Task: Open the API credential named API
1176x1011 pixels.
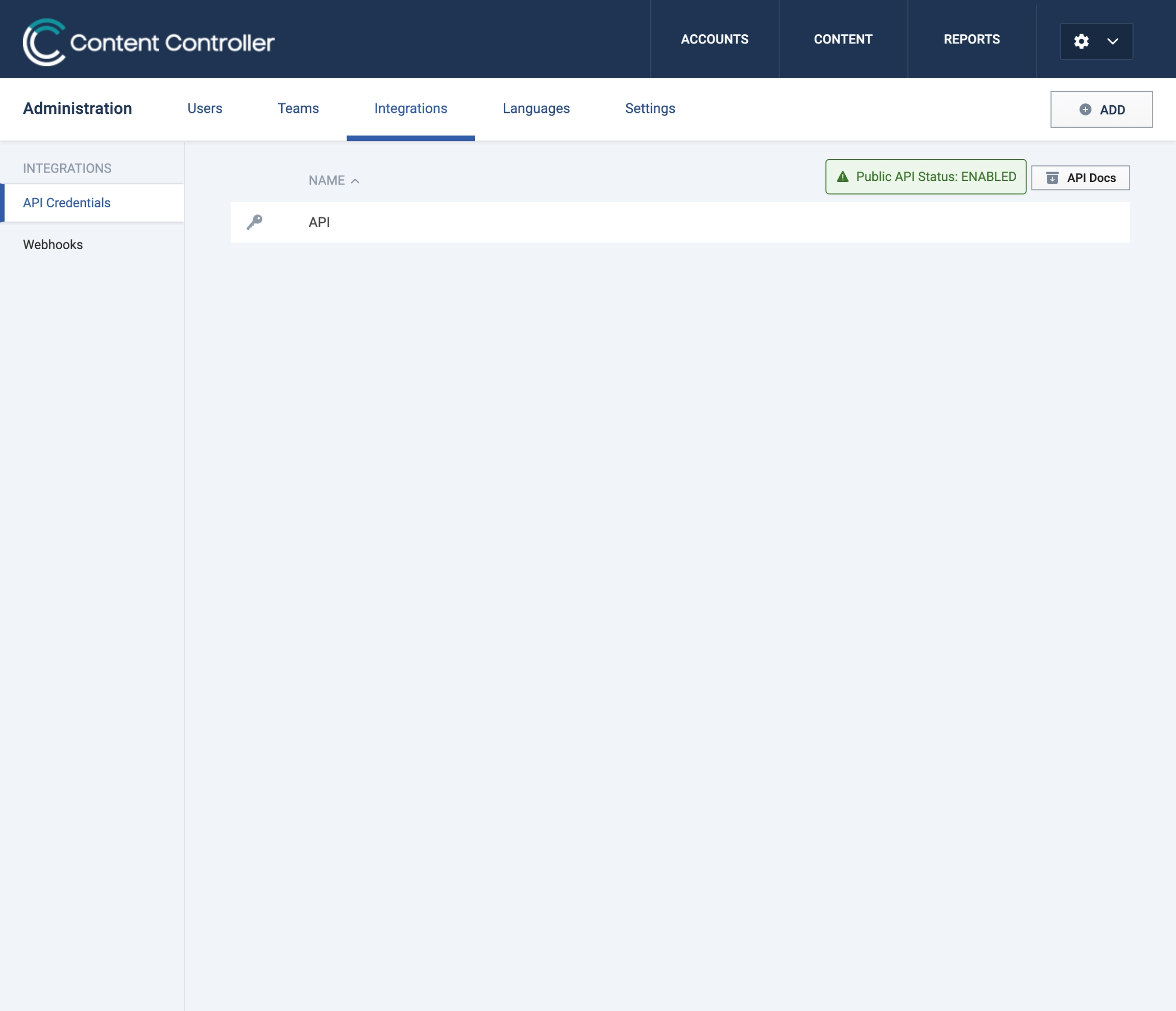Action: point(680,222)
